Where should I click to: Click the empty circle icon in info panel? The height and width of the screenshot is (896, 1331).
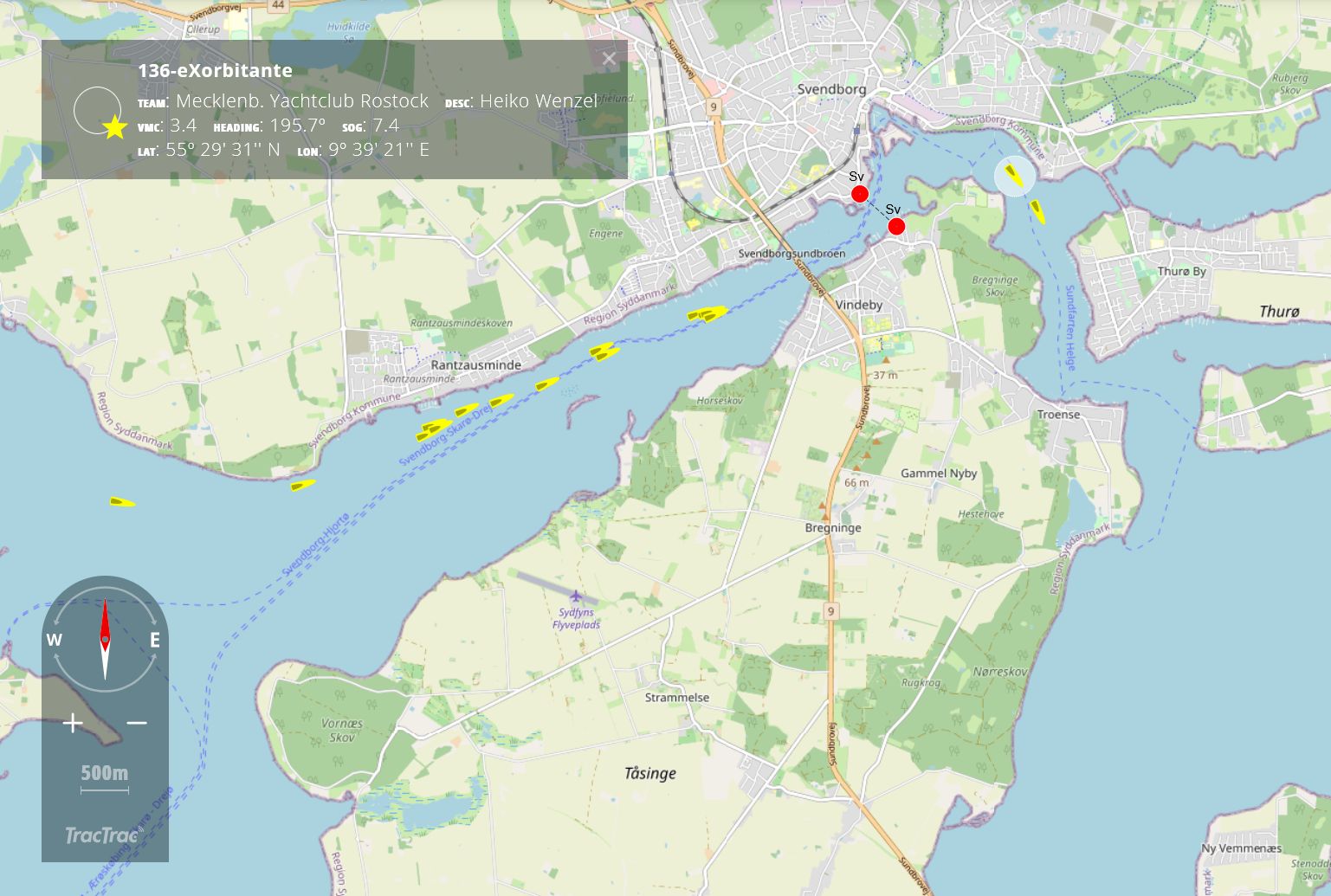tap(95, 110)
